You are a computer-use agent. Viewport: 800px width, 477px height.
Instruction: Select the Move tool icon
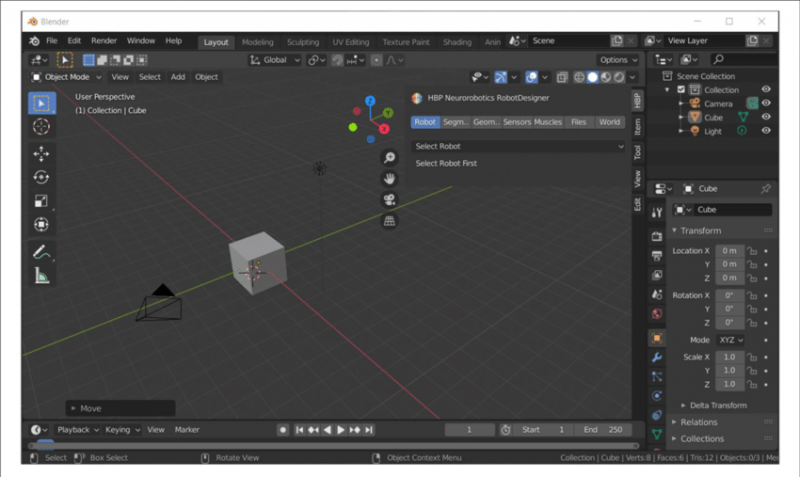coord(41,154)
